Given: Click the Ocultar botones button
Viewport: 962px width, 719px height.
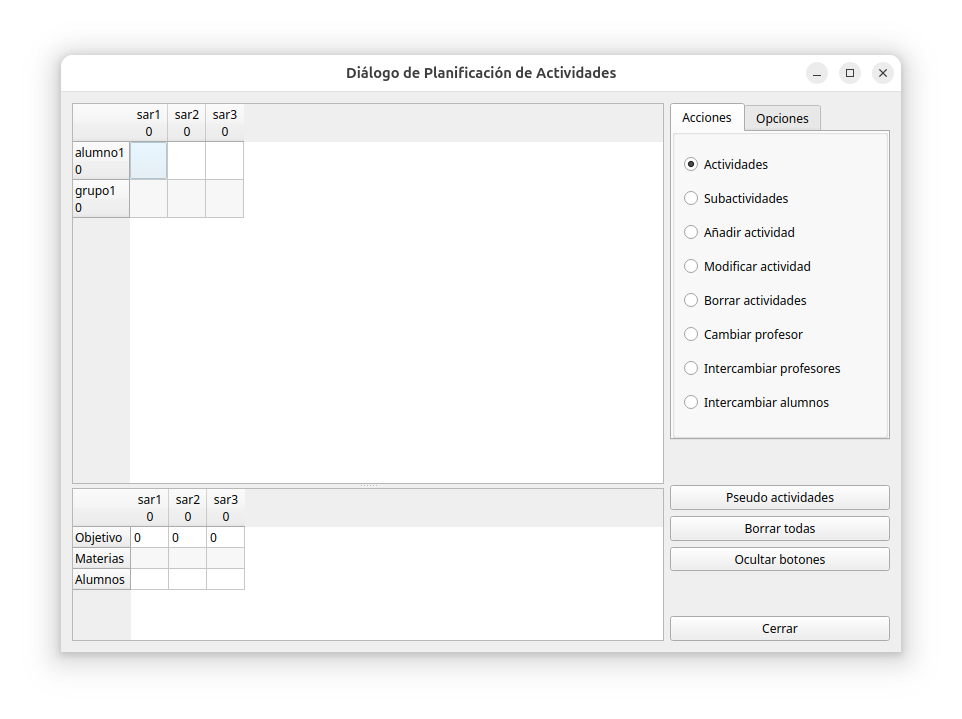Looking at the screenshot, I should click(779, 560).
